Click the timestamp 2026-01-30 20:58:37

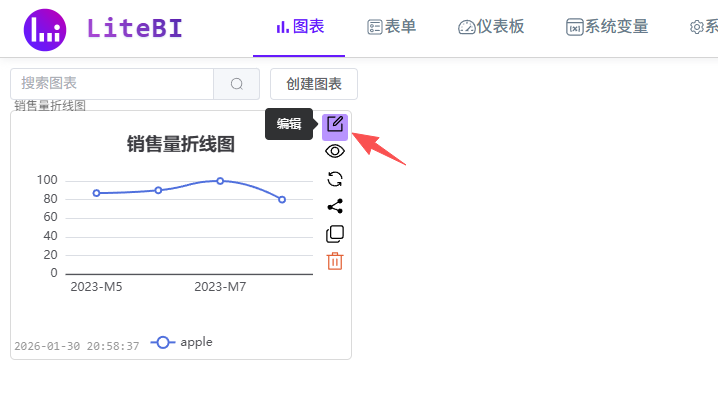(76, 346)
